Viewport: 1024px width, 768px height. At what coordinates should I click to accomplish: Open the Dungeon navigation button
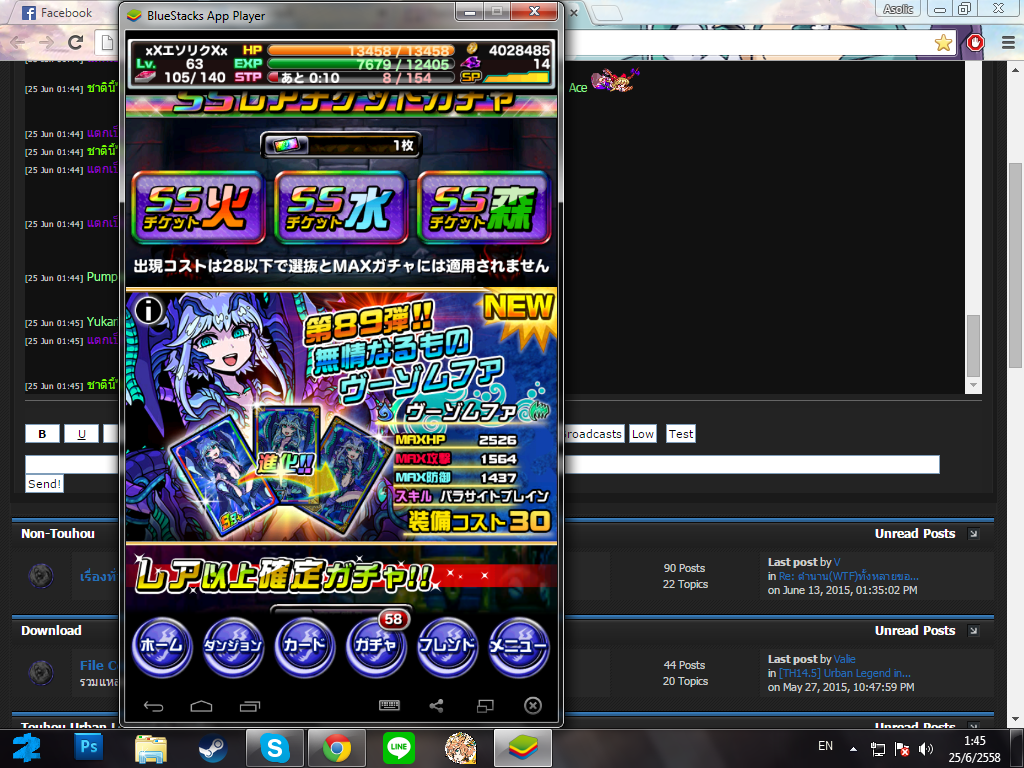pyautogui.click(x=232, y=646)
